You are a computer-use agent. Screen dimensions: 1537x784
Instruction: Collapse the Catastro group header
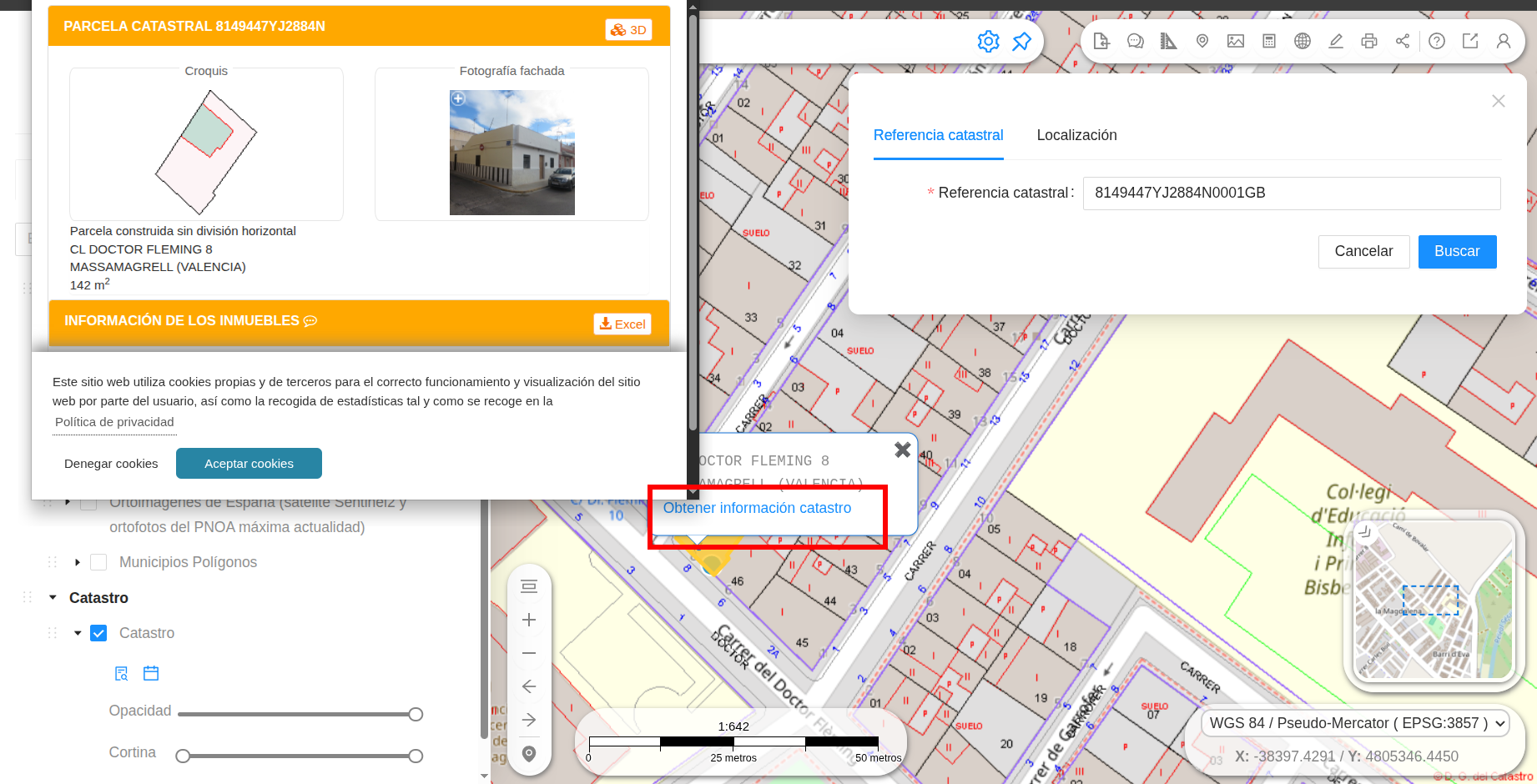pyautogui.click(x=53, y=597)
